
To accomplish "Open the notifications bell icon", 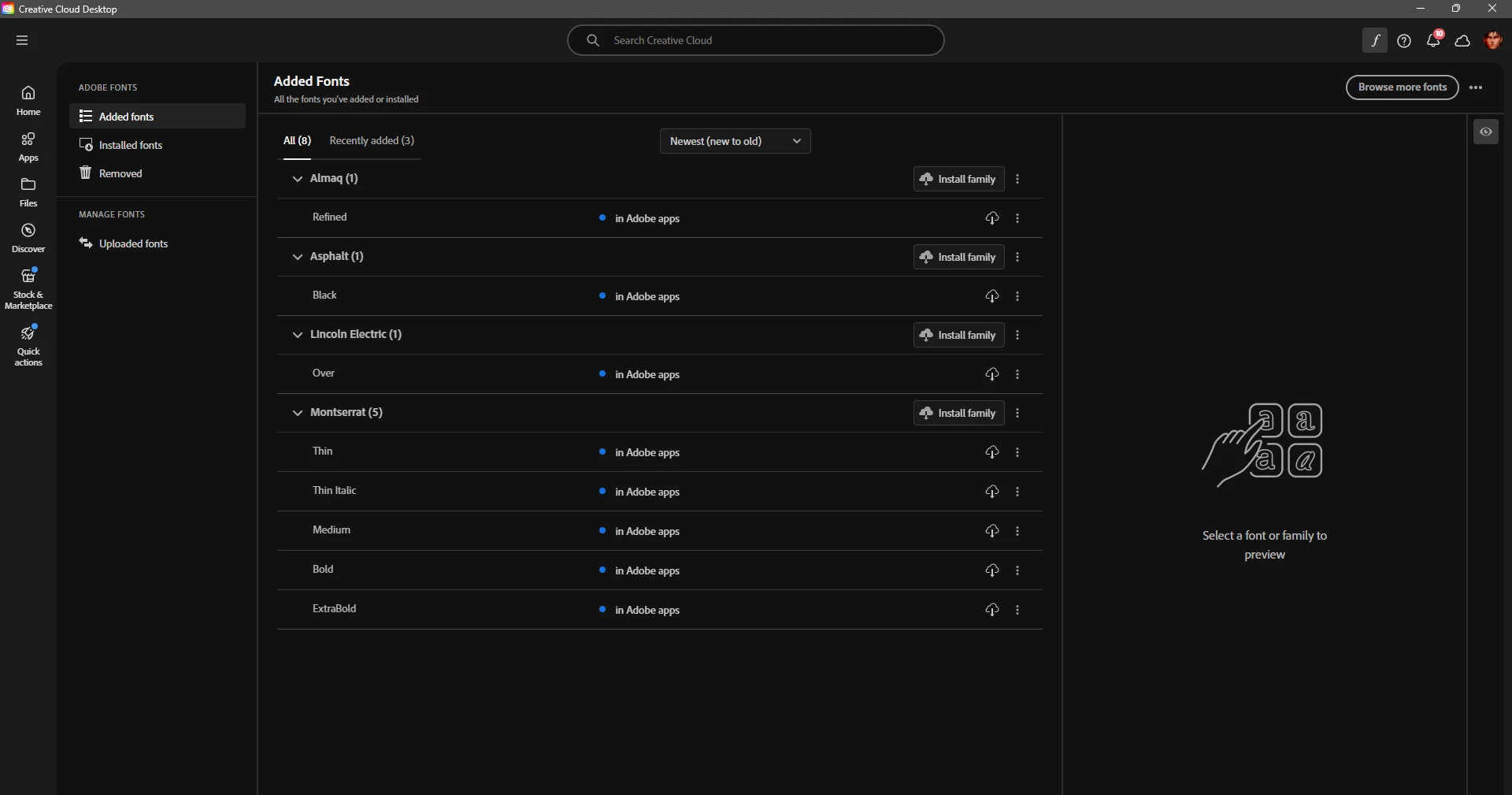I will coord(1433,41).
